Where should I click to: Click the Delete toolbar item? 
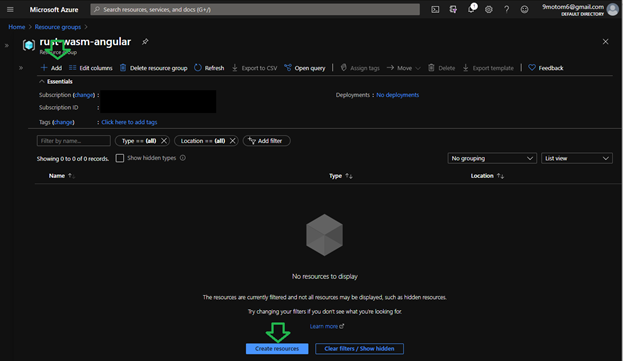click(x=441, y=68)
